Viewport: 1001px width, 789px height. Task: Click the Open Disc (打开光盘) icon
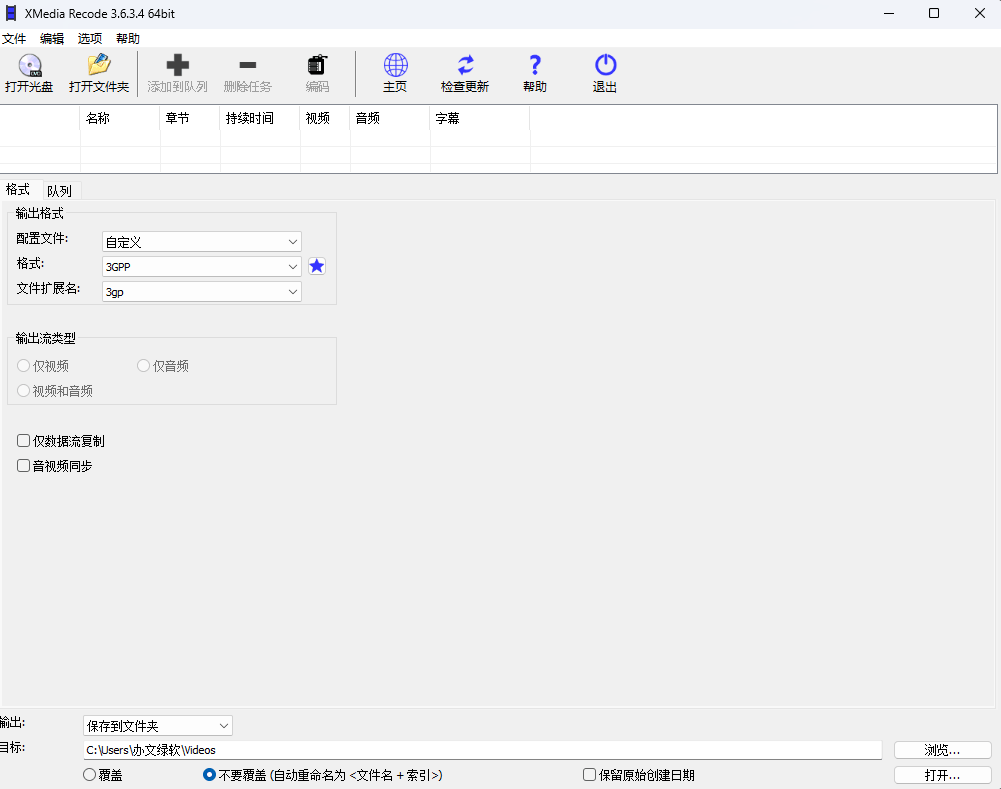(x=29, y=65)
